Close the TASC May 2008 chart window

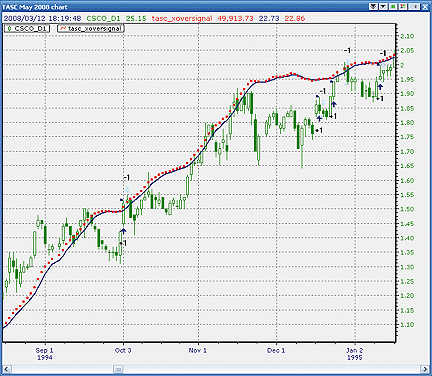click(x=426, y=6)
